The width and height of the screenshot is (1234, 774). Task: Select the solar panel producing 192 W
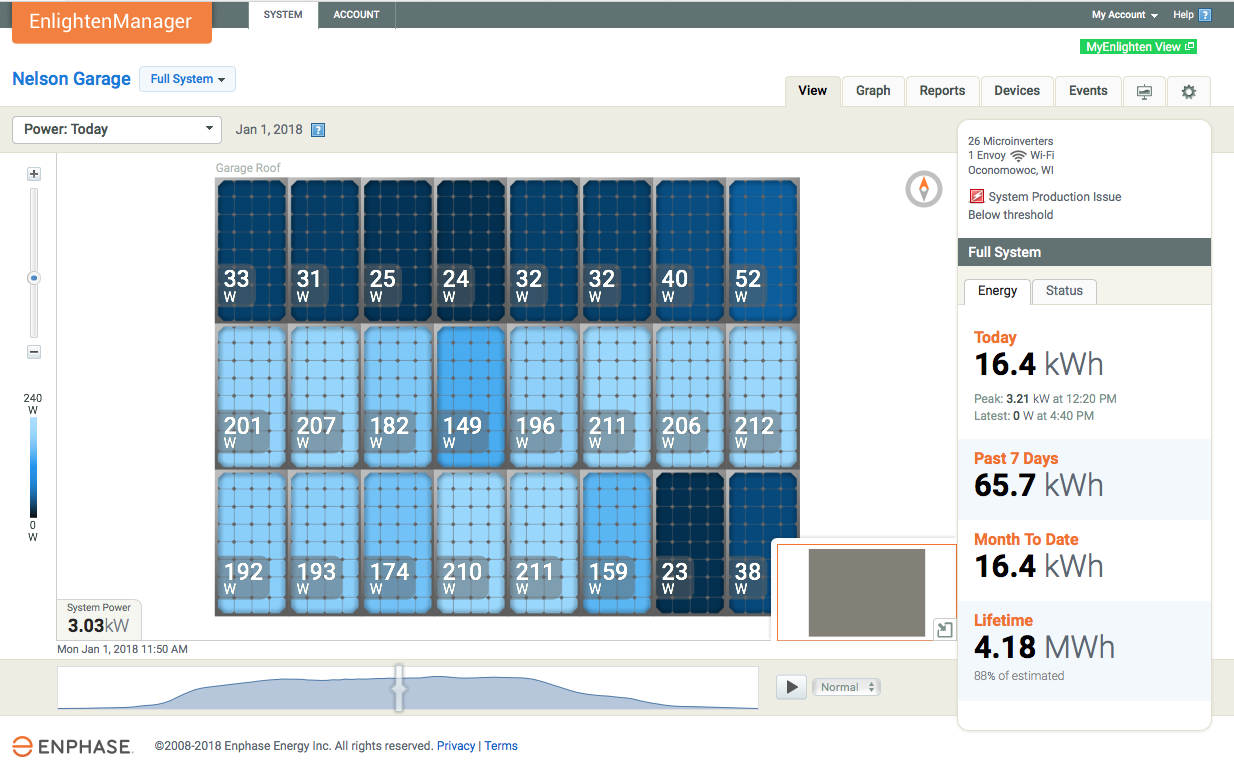[251, 542]
